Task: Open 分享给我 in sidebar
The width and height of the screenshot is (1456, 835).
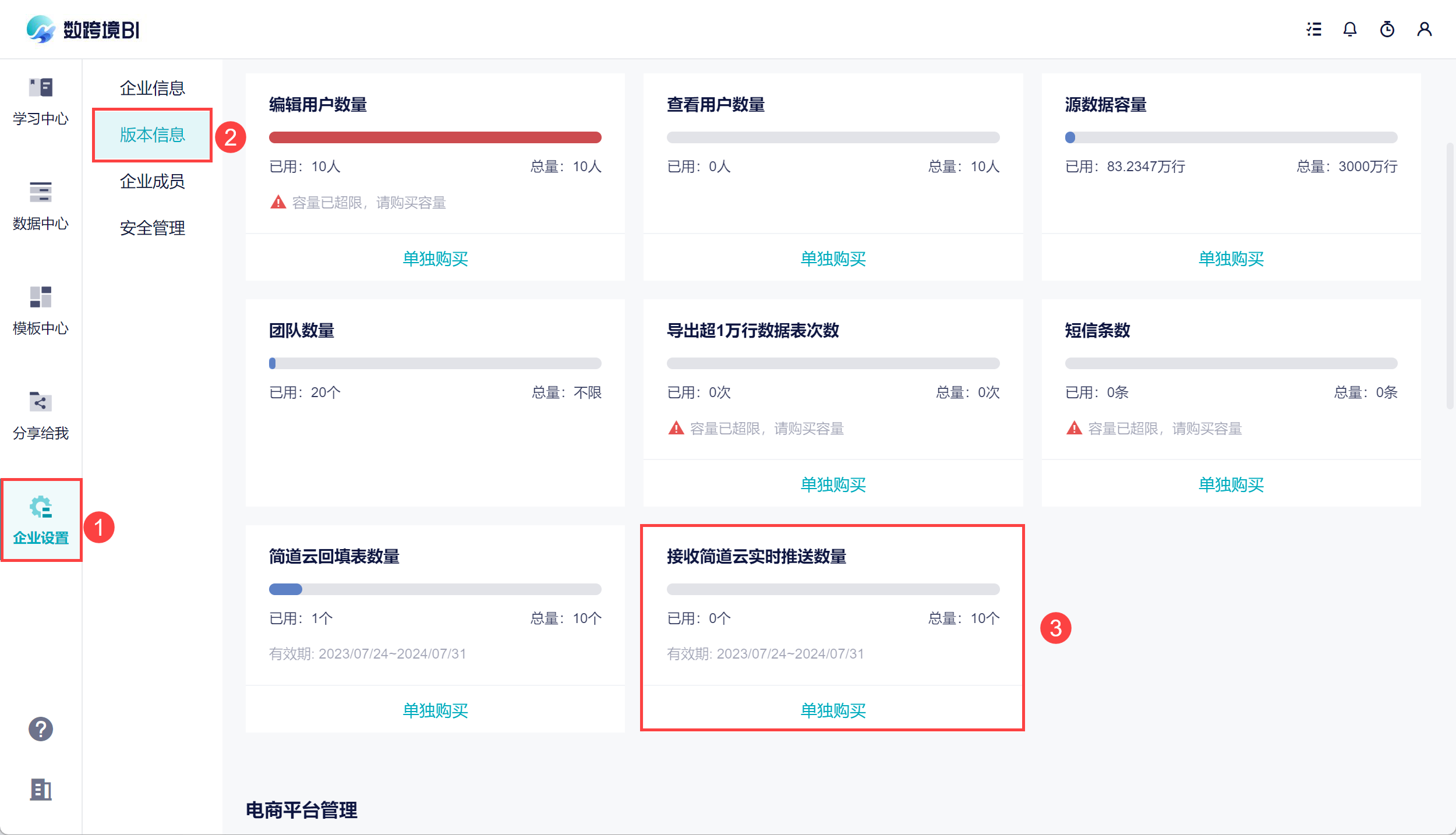Action: (41, 416)
